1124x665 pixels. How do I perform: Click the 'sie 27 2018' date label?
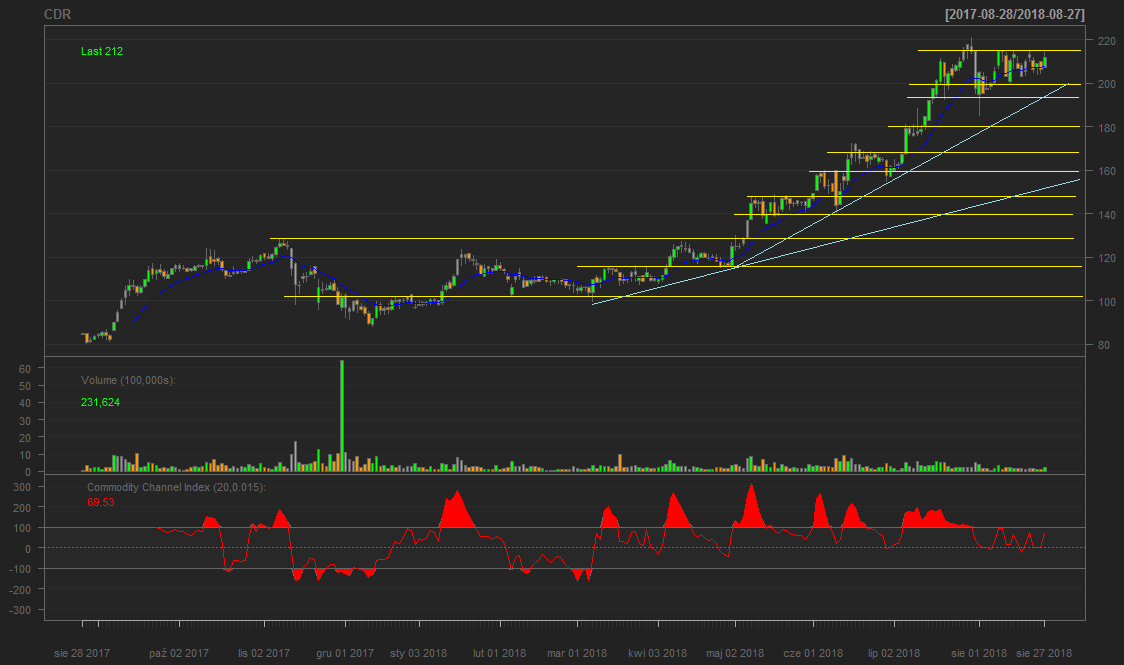[1044, 653]
